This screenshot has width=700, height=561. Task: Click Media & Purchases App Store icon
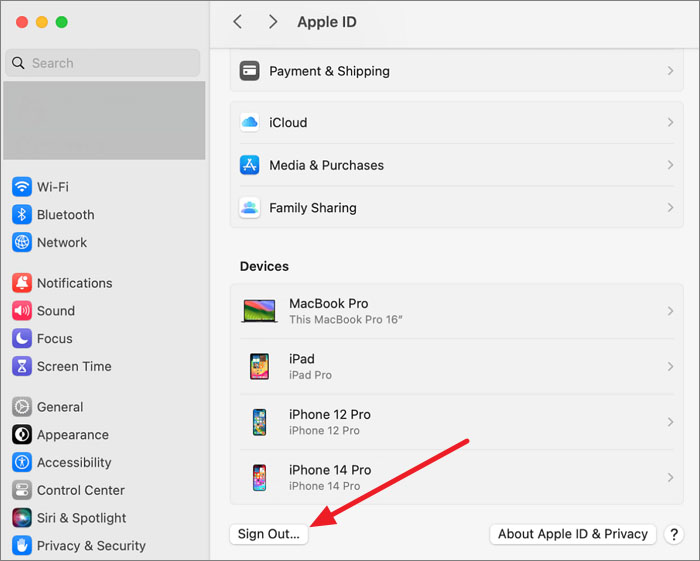250,165
